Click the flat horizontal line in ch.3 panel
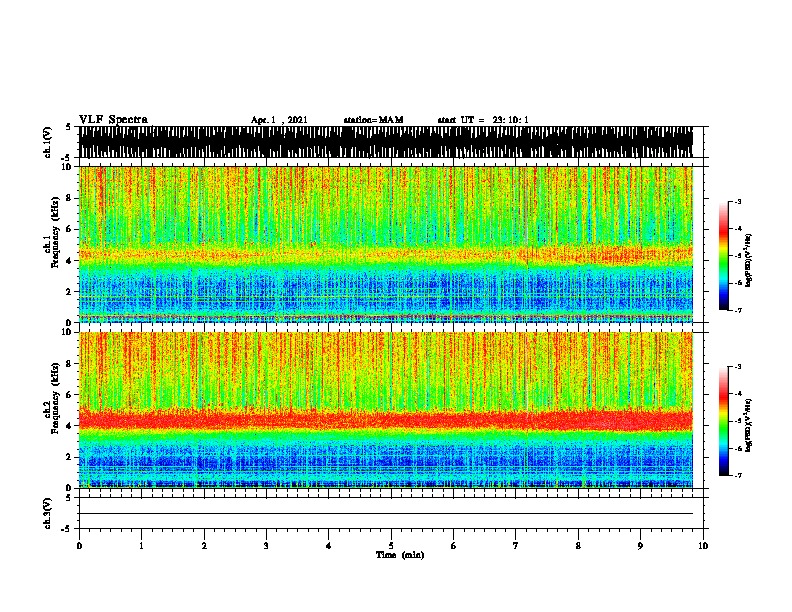Screen dimensions: 792x612 (x=386, y=514)
